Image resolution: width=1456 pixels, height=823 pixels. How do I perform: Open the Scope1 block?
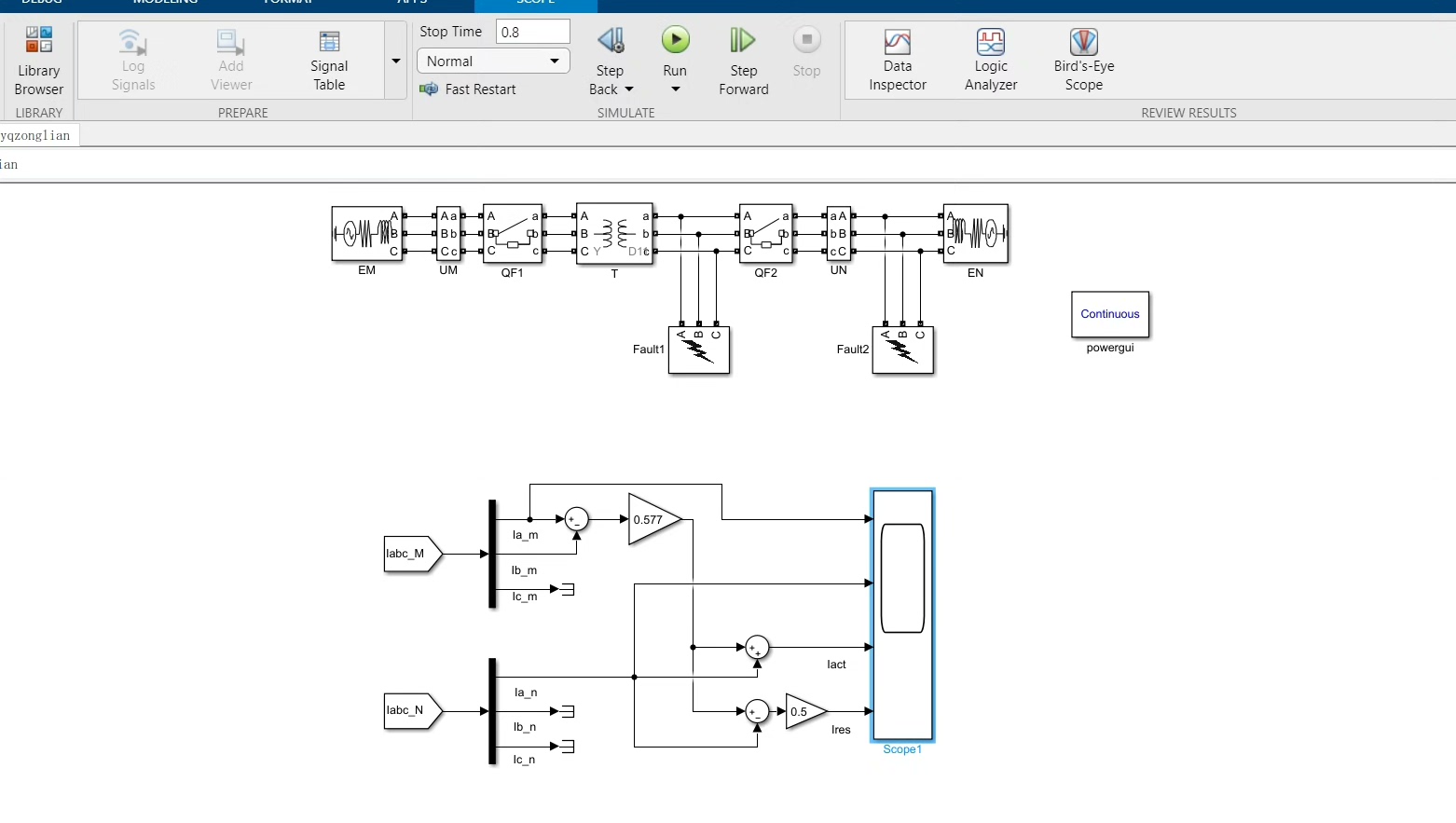pyautogui.click(x=901, y=615)
